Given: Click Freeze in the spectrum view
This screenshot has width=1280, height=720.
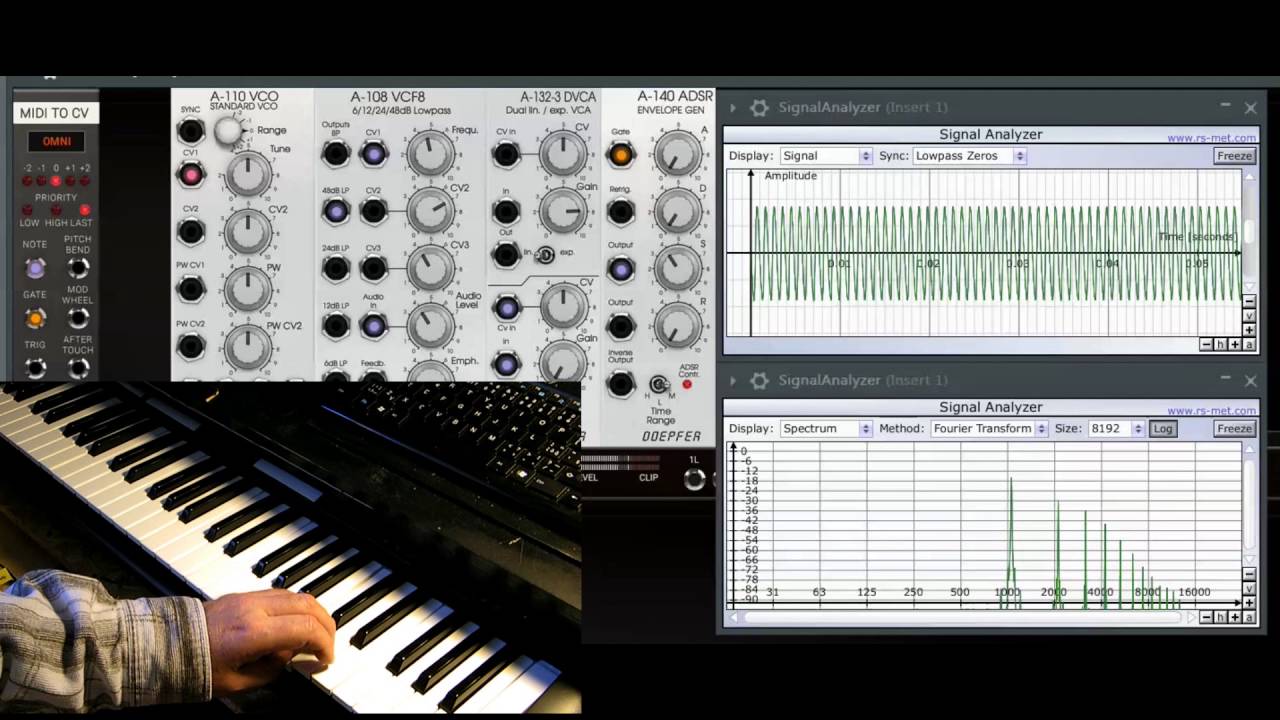Looking at the screenshot, I should [x=1234, y=428].
